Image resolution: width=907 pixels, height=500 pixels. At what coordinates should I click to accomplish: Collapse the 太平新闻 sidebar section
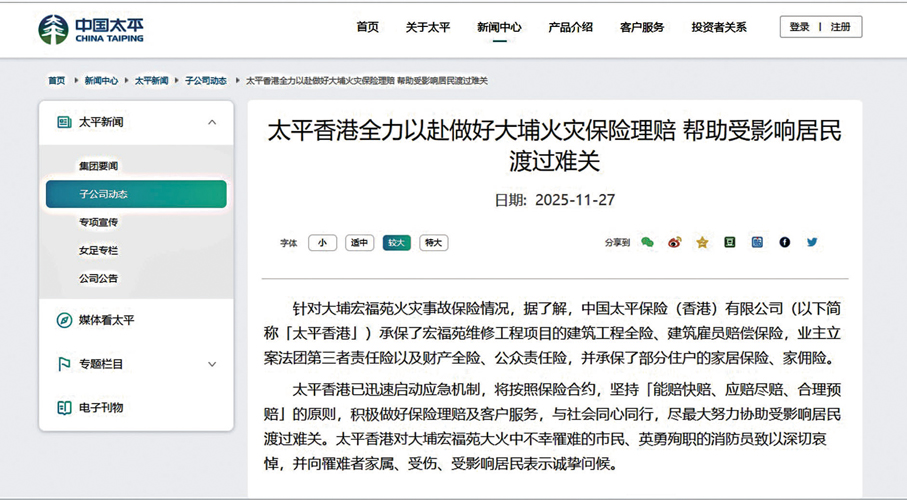click(x=212, y=122)
